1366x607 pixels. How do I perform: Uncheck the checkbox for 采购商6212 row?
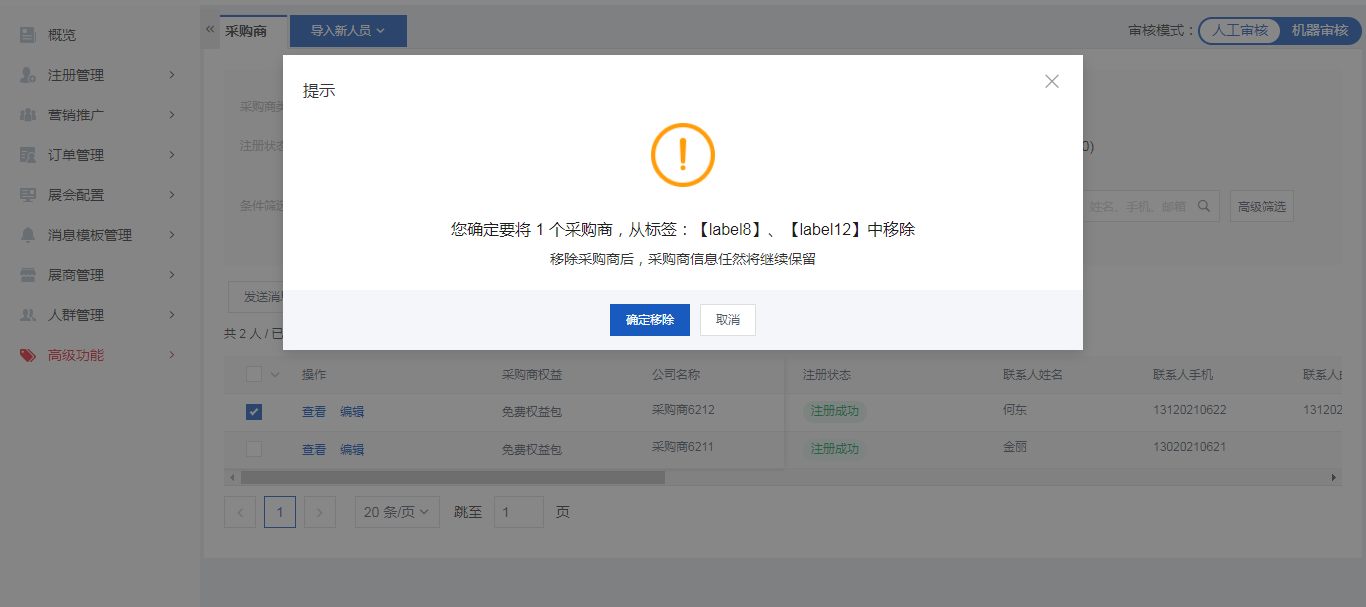coord(254,412)
